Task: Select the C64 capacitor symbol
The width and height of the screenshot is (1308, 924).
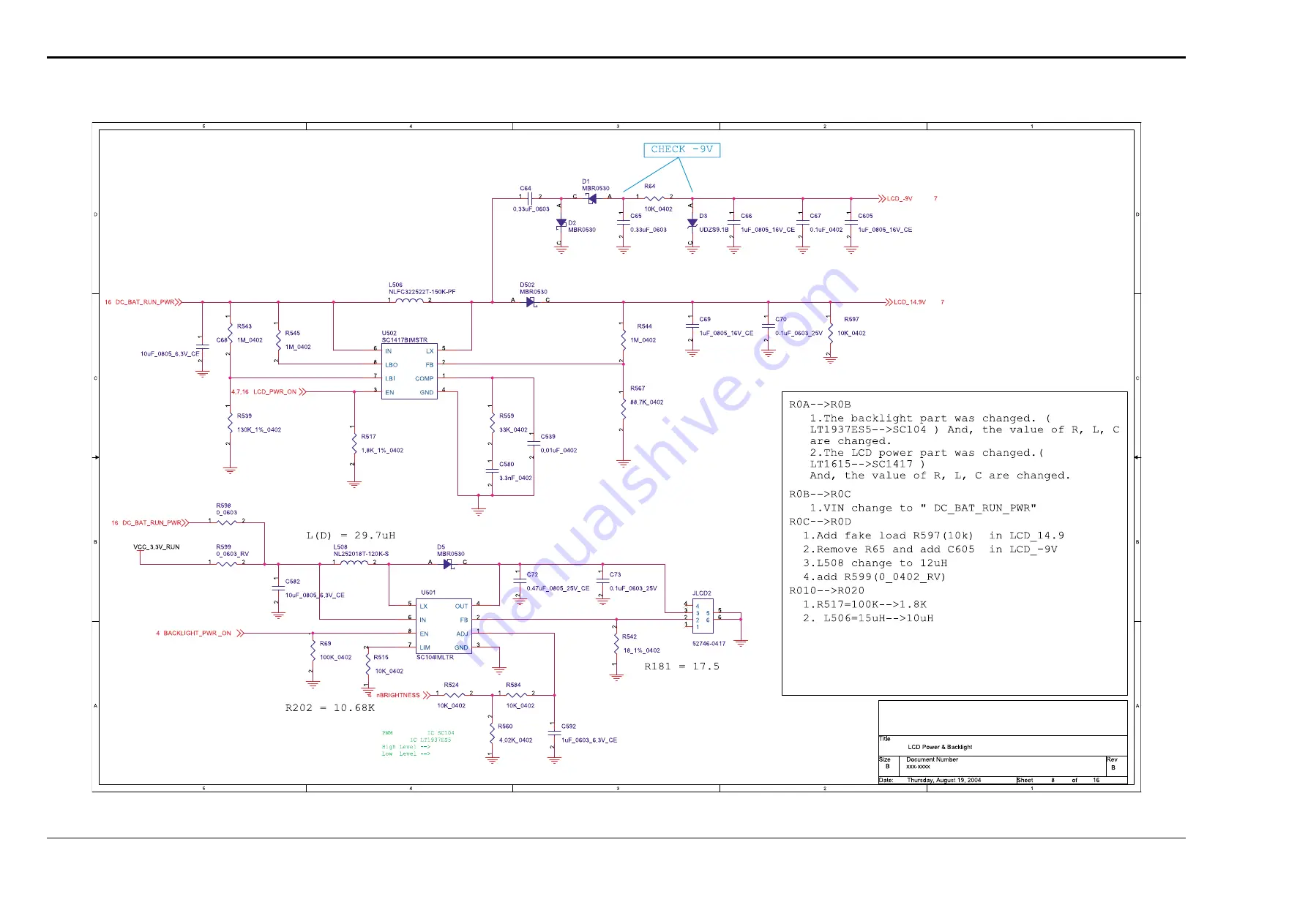Action: [530, 198]
